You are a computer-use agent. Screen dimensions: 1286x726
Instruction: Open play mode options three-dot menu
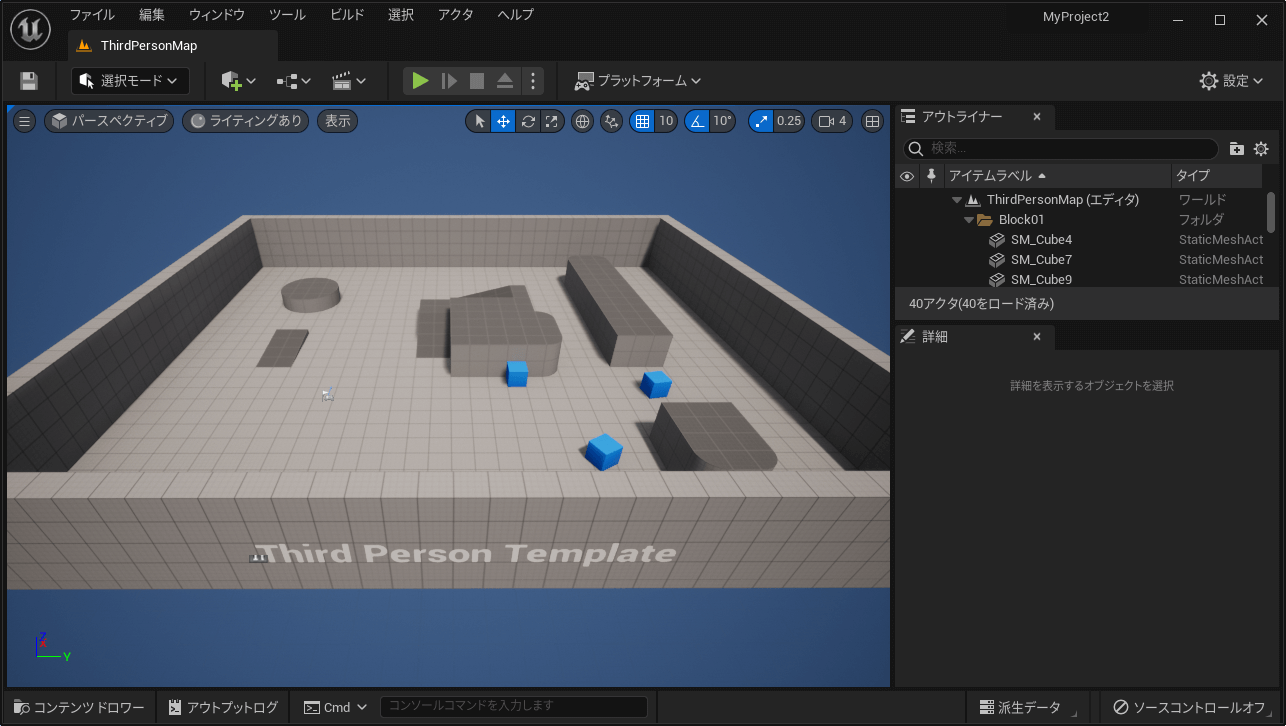(533, 81)
